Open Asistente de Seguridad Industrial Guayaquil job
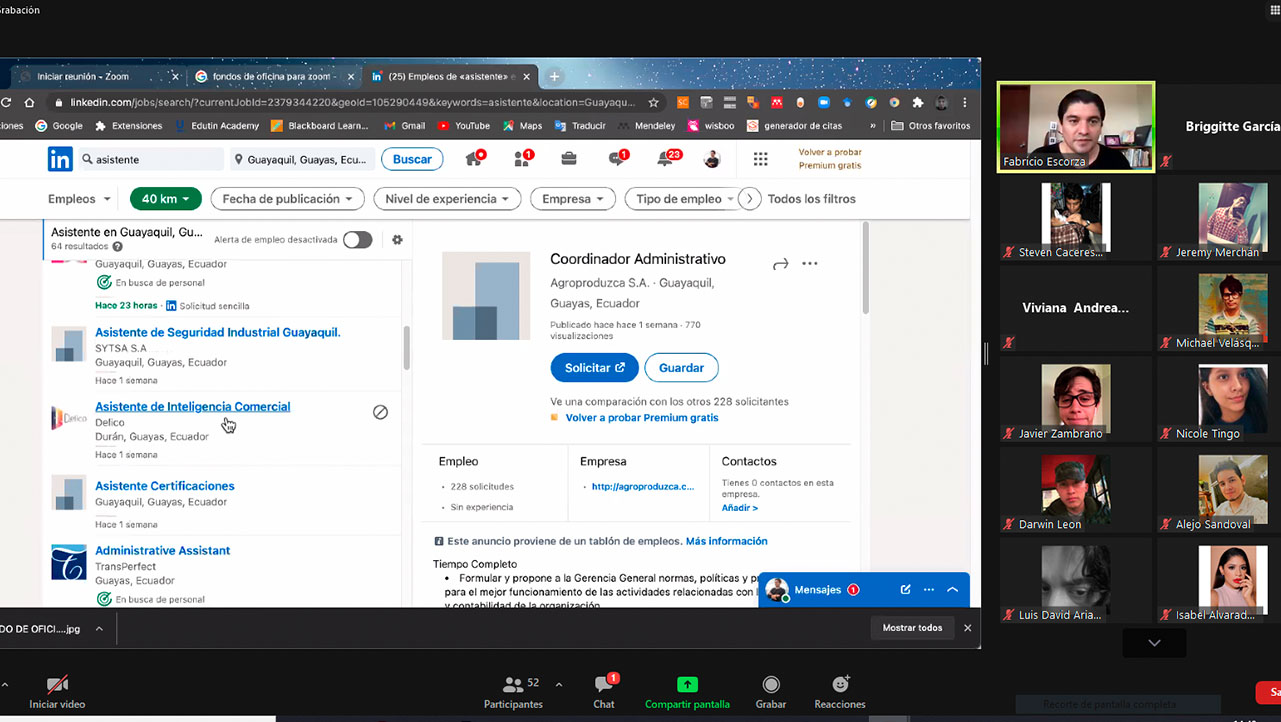1281x722 pixels. point(218,332)
